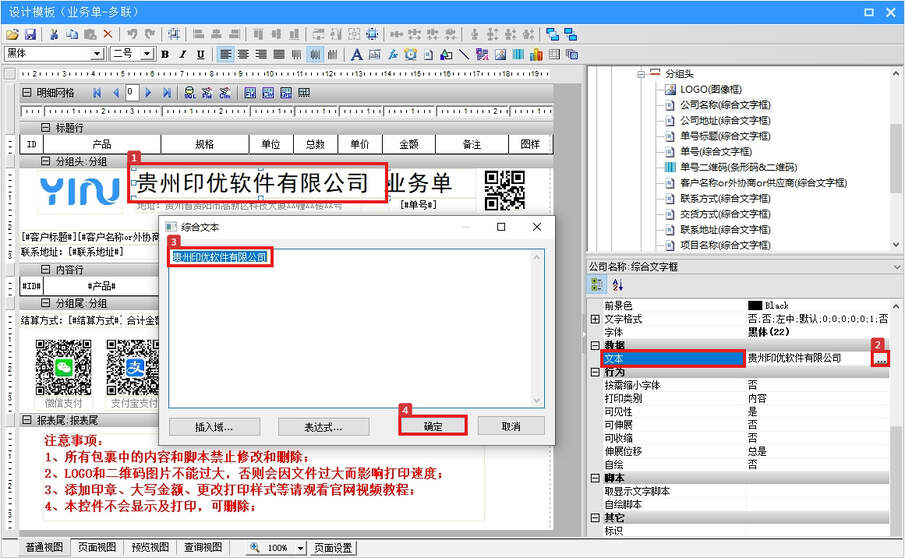
Task: Set text alignment to left
Action: point(225,54)
